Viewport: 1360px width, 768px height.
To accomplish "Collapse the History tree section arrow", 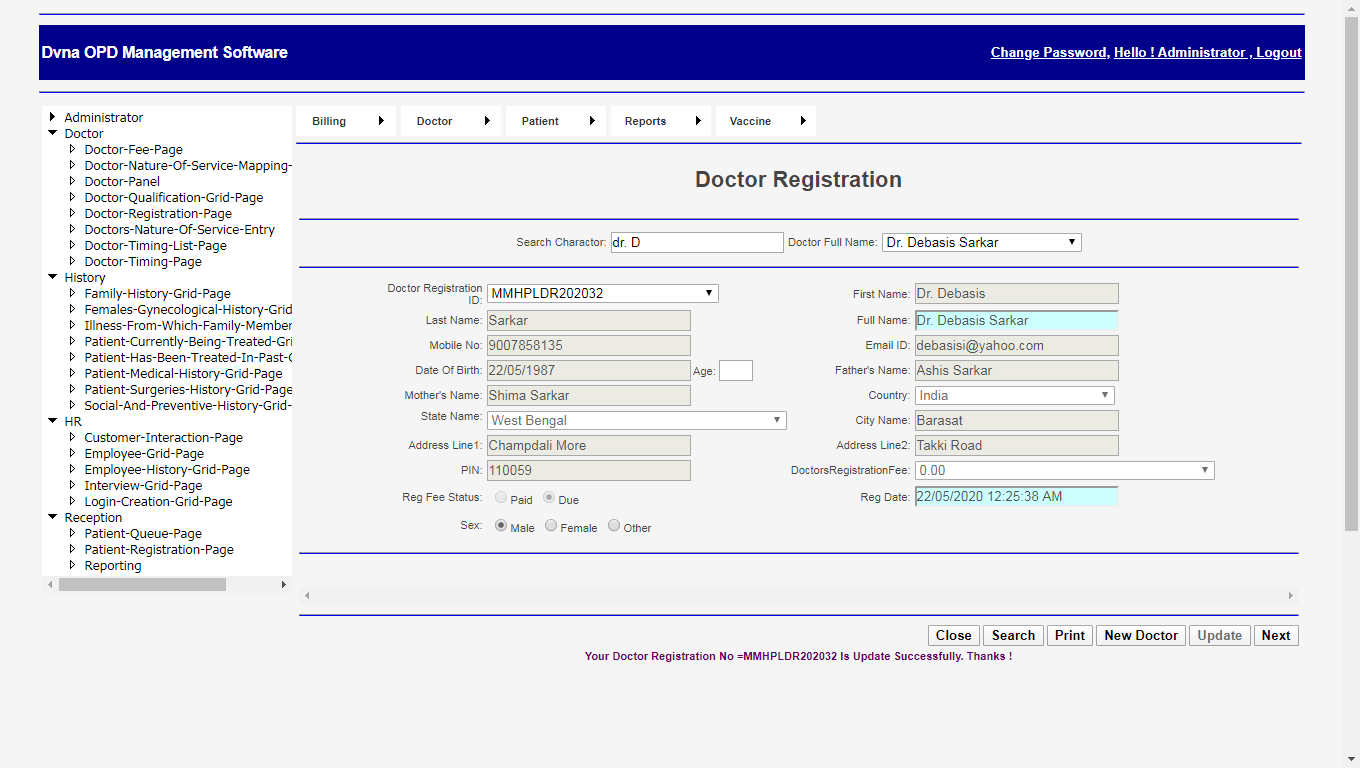I will tap(53, 277).
